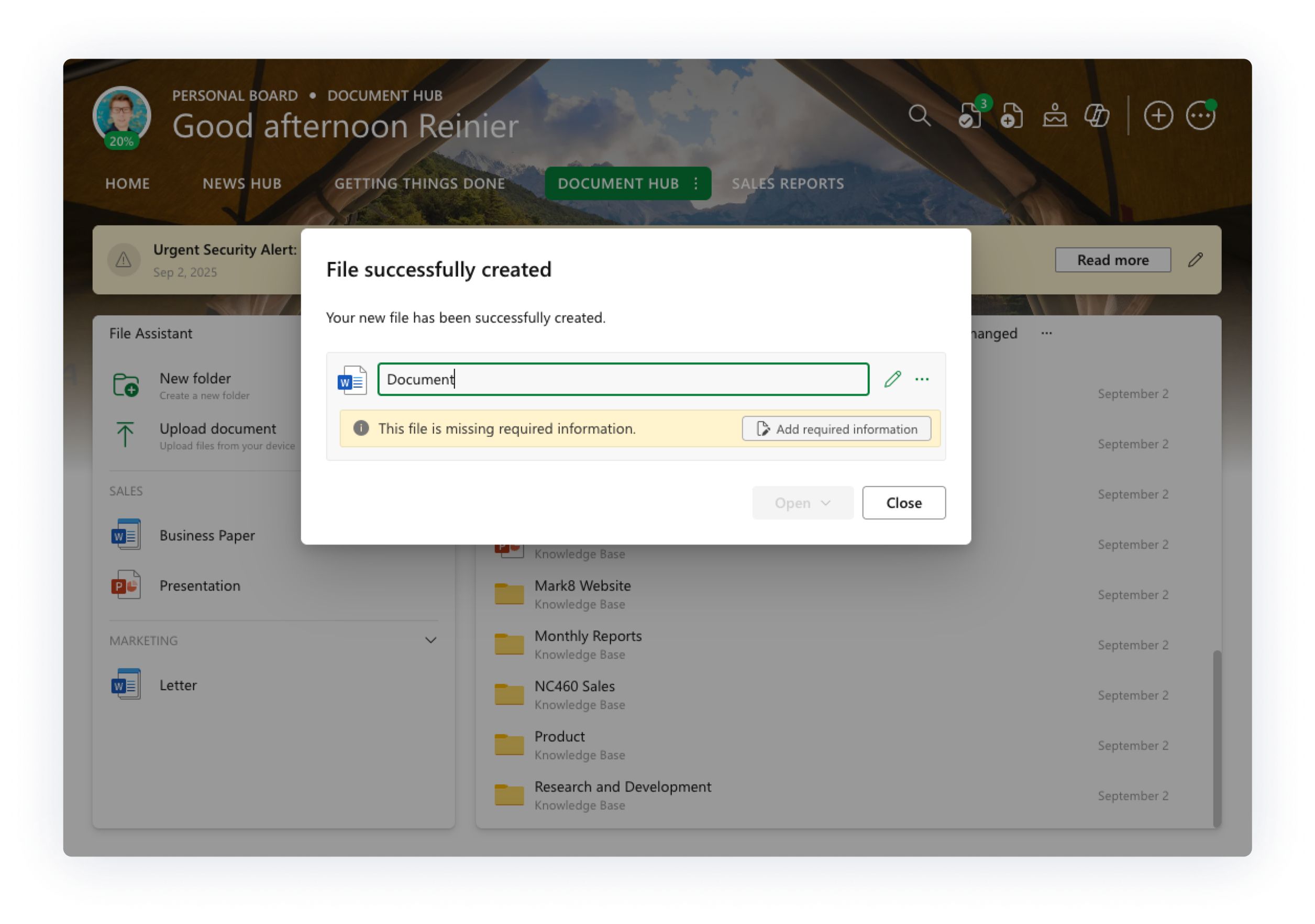
Task: Click the new document icon in header
Action: [x=1011, y=116]
